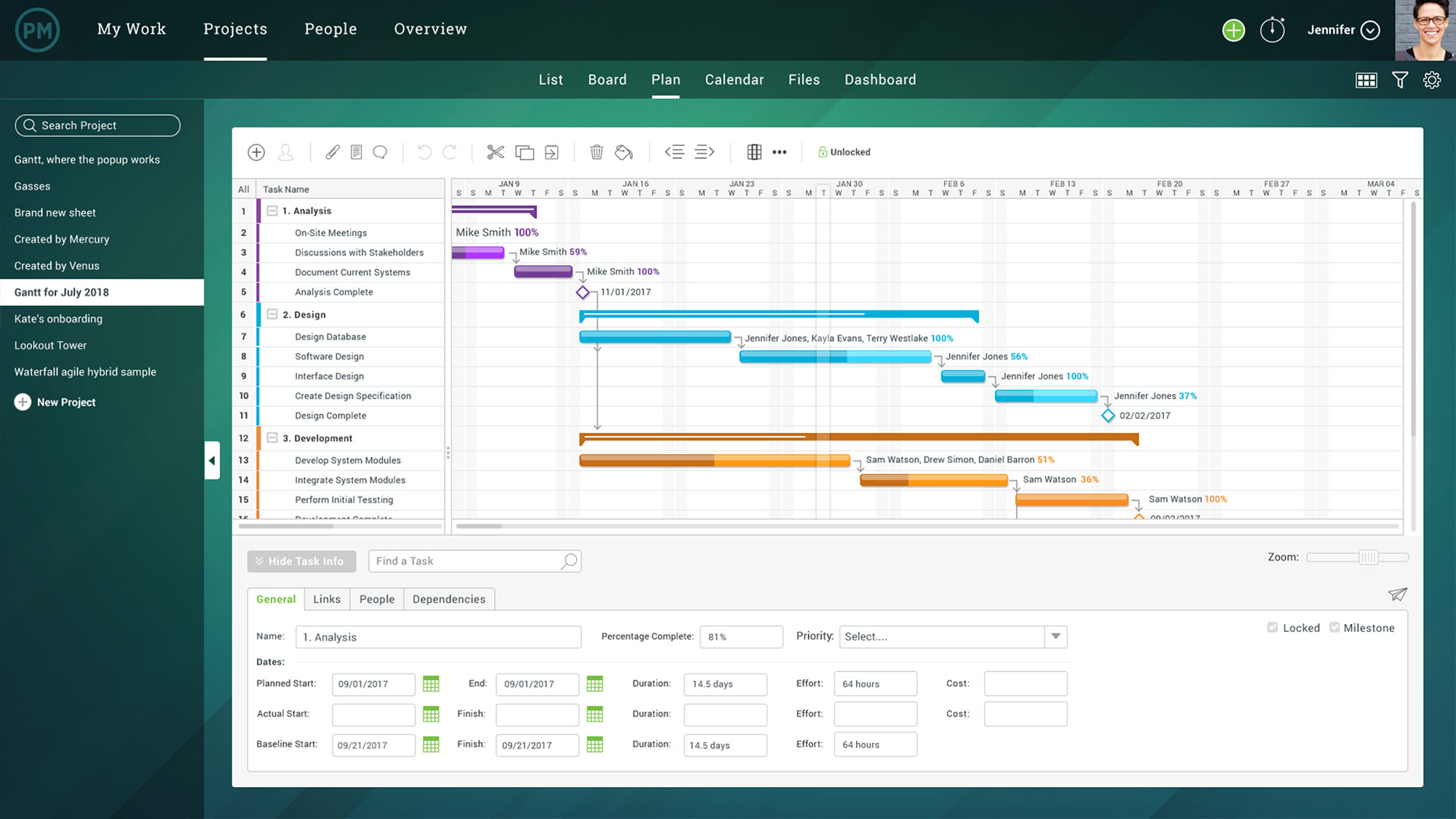Viewport: 1456px width, 819px height.
Task: Open Kate's onboarding project
Action: click(58, 318)
